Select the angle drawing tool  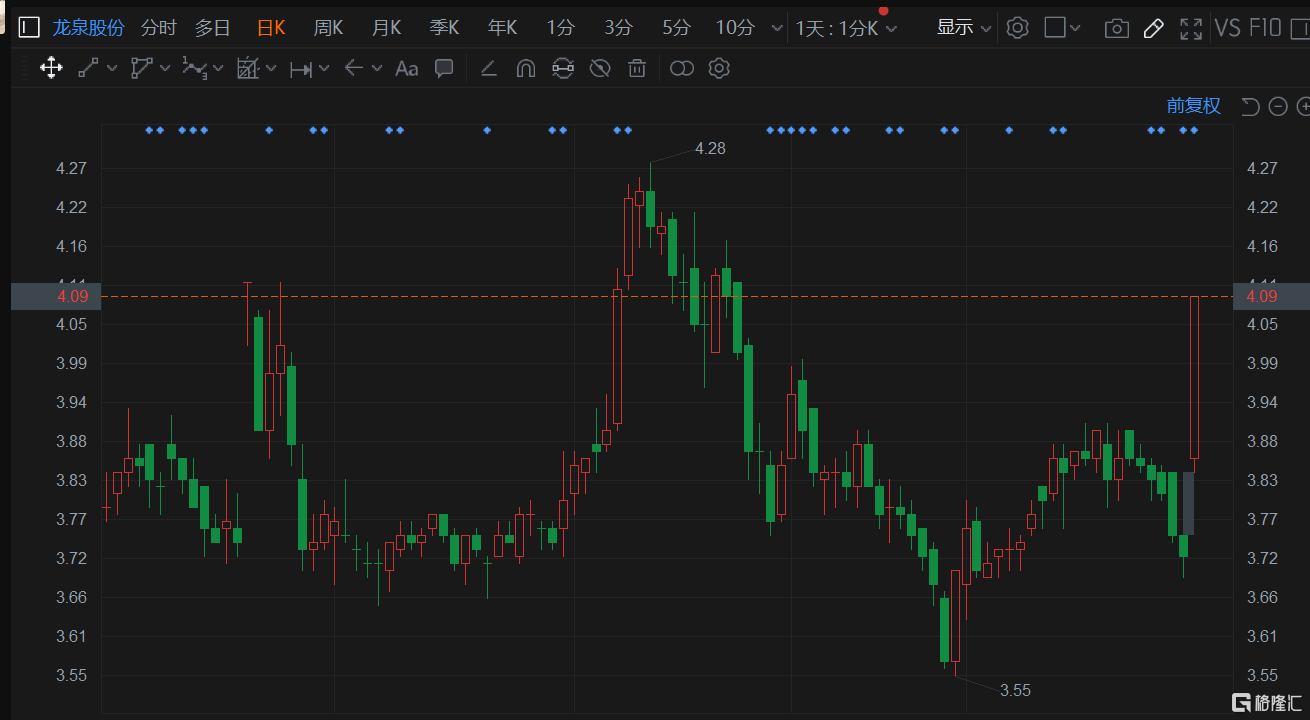[488, 68]
